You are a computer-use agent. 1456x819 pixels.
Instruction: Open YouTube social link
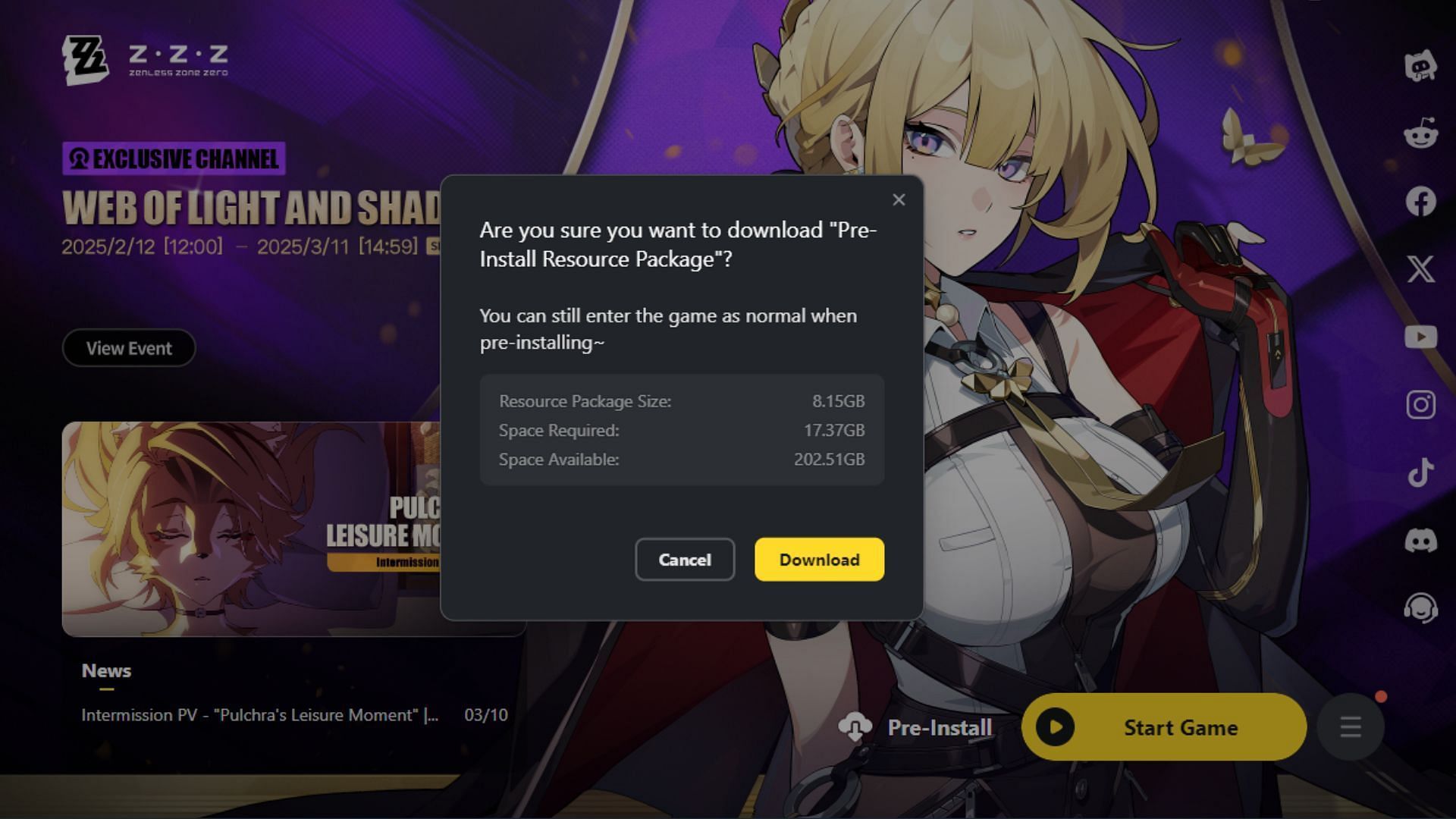pos(1420,337)
